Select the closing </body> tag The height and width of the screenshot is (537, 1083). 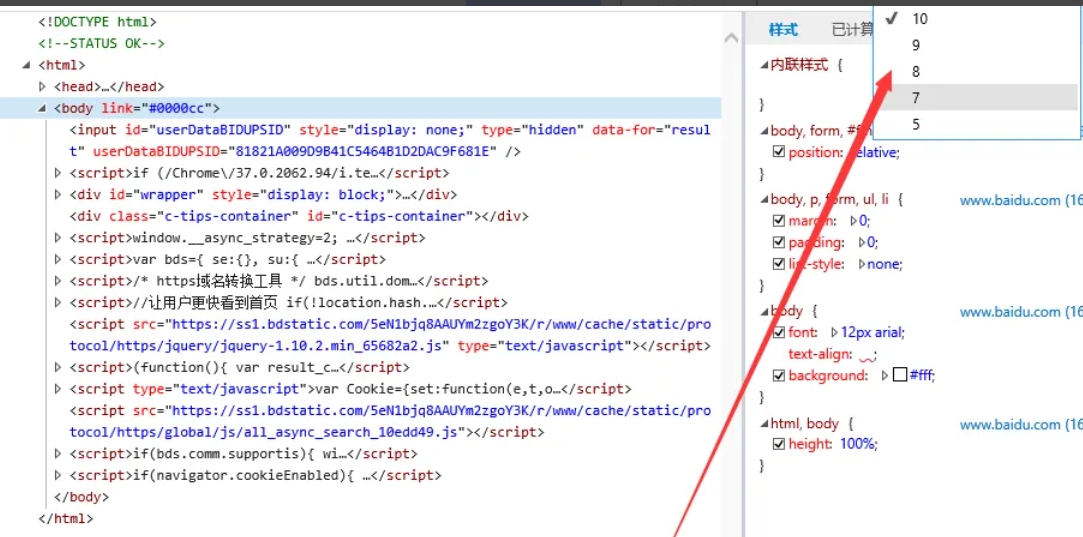point(81,497)
